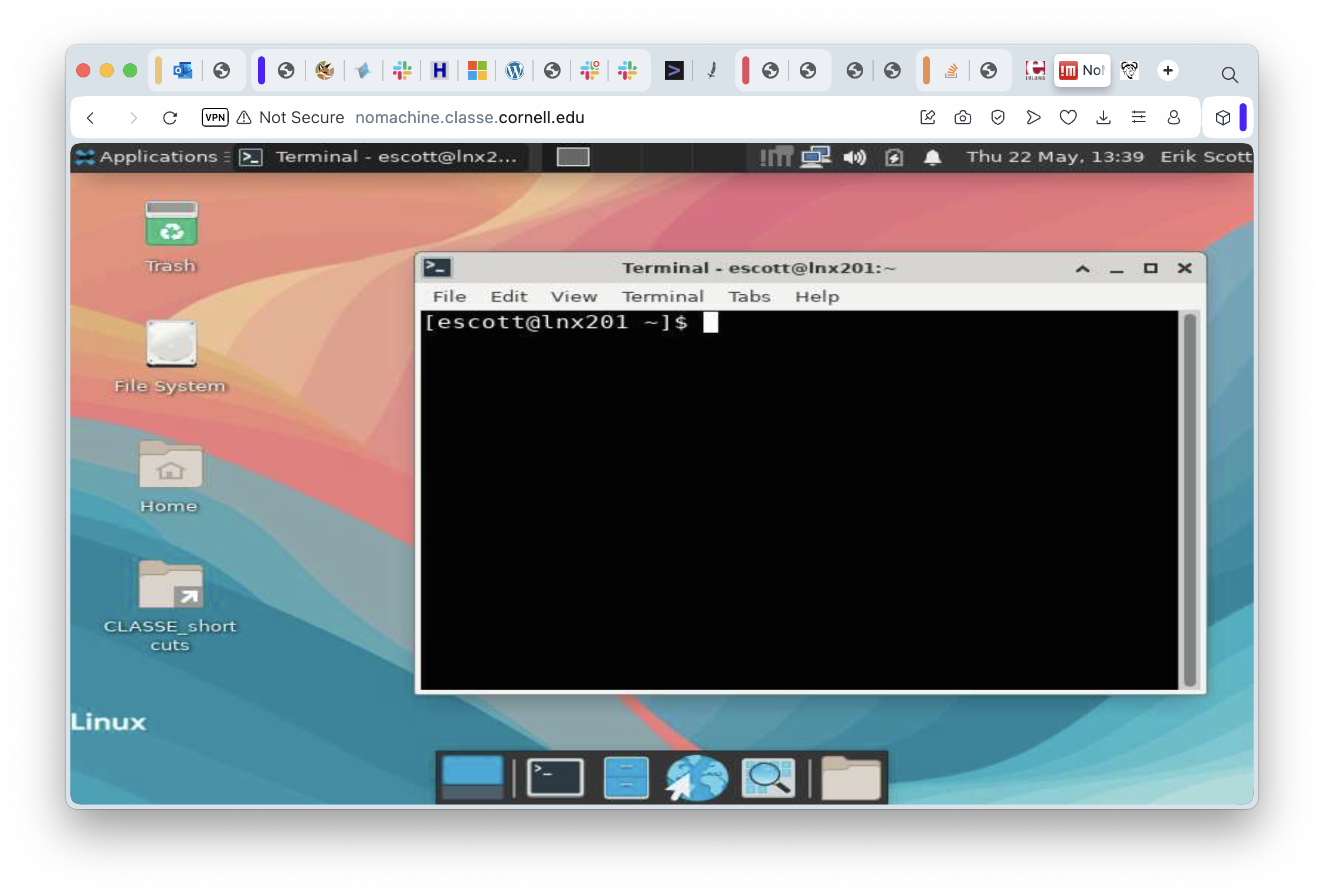This screenshot has width=1324, height=896.
Task: Launch web browser globe icon in dock
Action: 697,778
